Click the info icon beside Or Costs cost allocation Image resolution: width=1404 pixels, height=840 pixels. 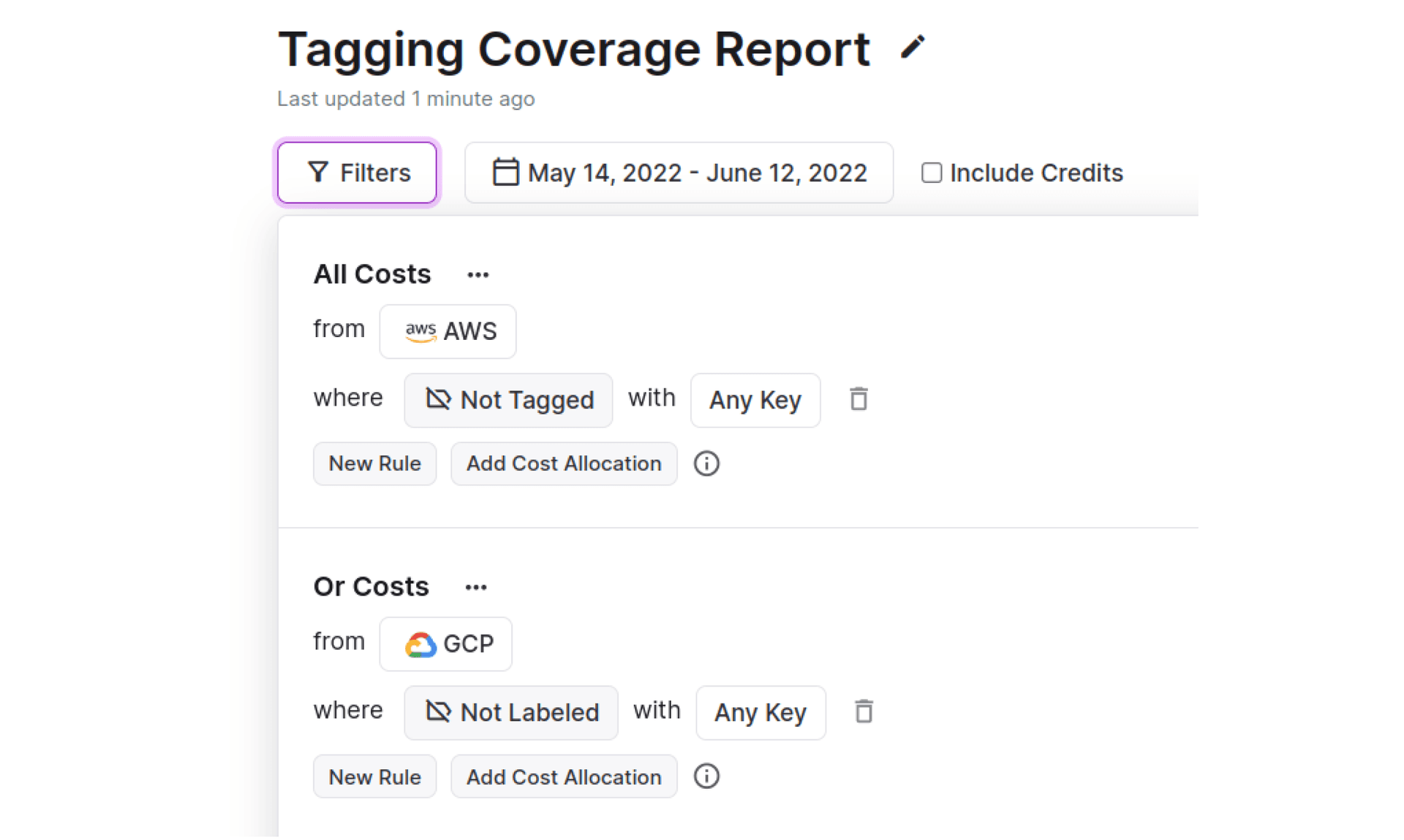(x=706, y=776)
